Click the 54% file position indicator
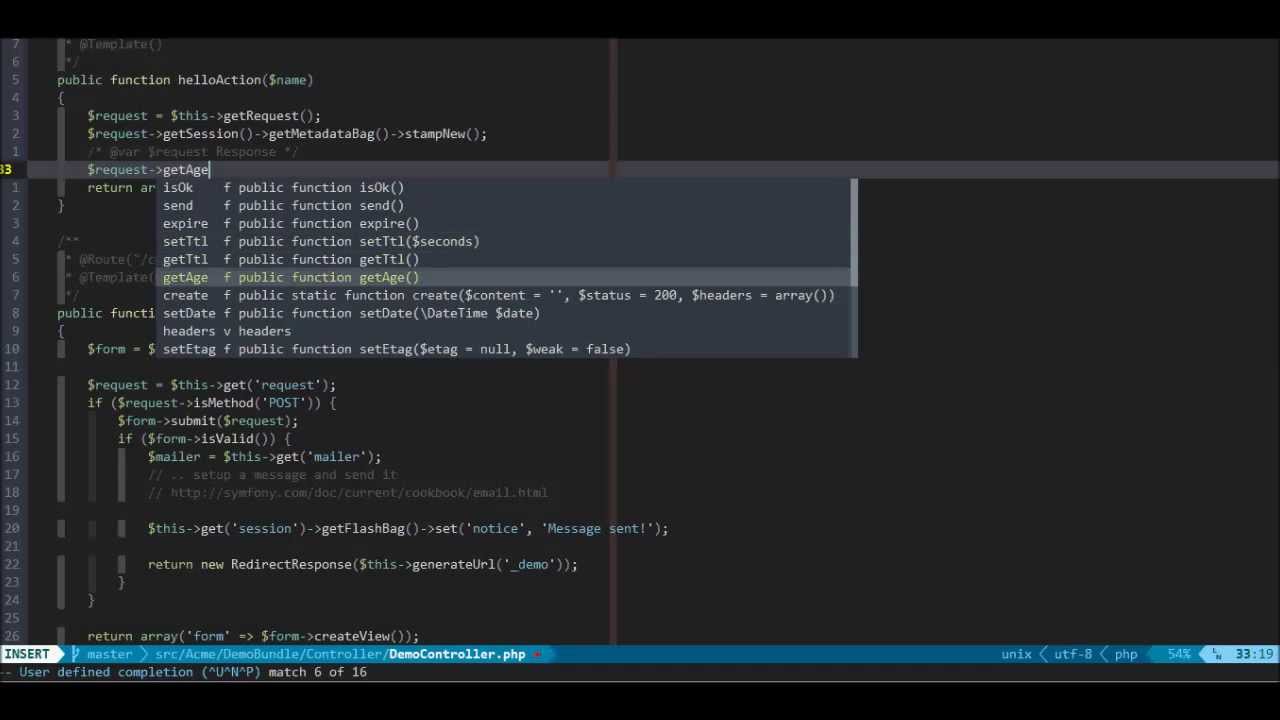This screenshot has height=720, width=1280. 1179,654
